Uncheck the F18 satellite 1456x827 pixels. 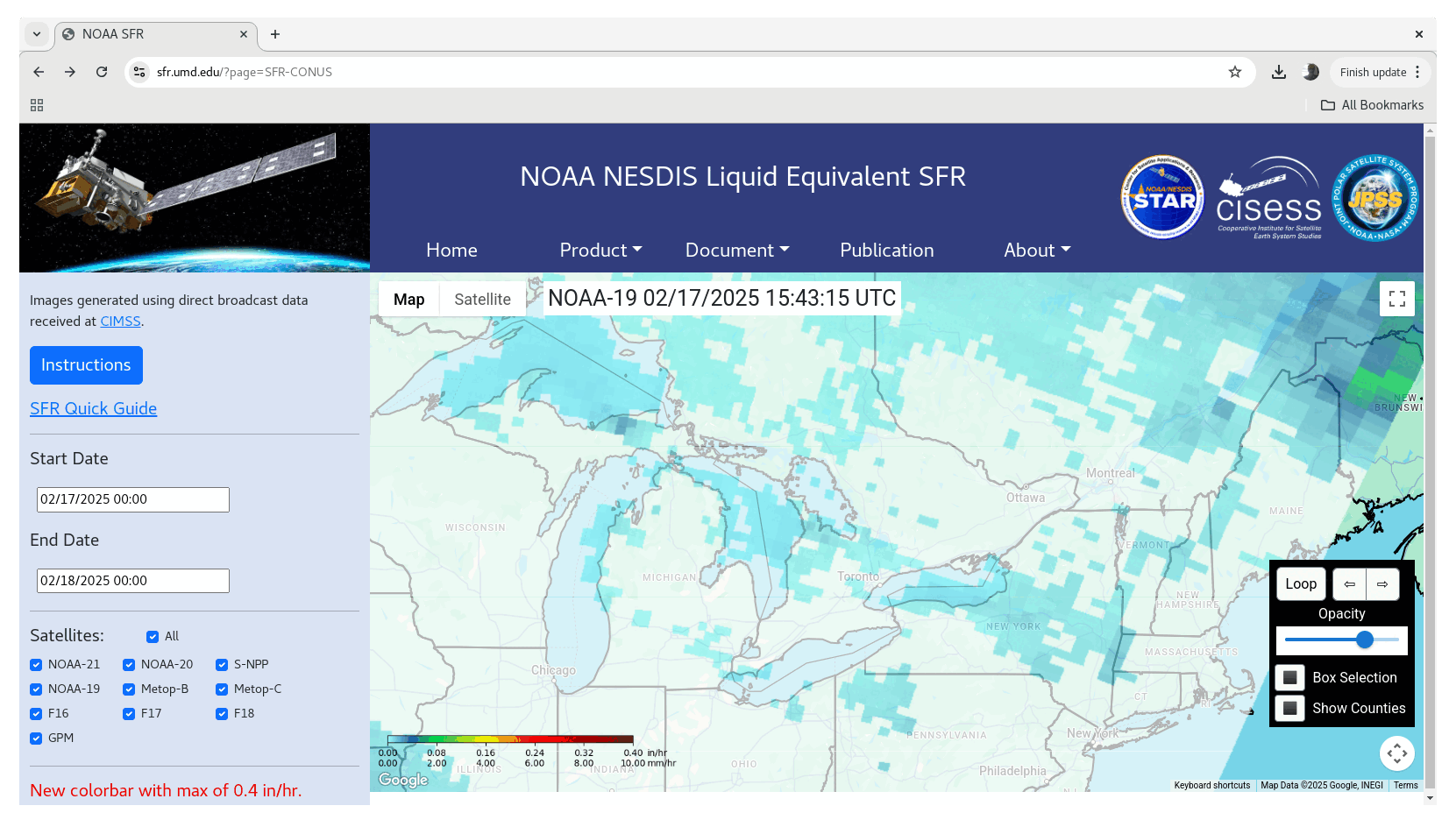coord(222,714)
